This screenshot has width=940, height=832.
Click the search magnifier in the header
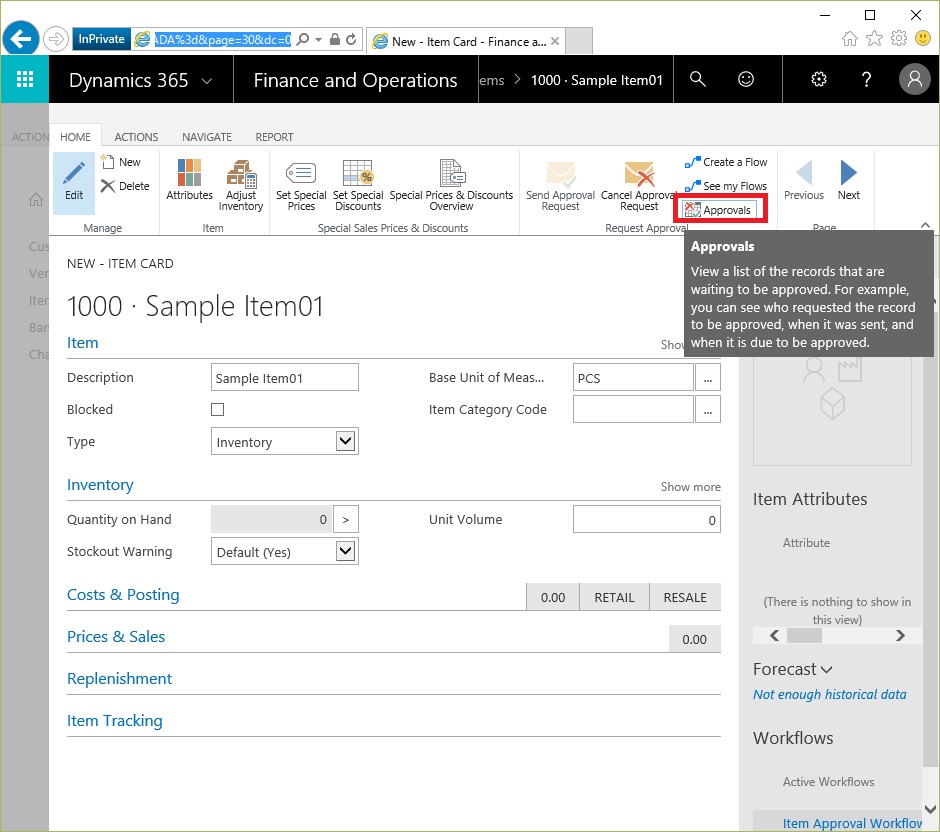pyautogui.click(x=697, y=79)
